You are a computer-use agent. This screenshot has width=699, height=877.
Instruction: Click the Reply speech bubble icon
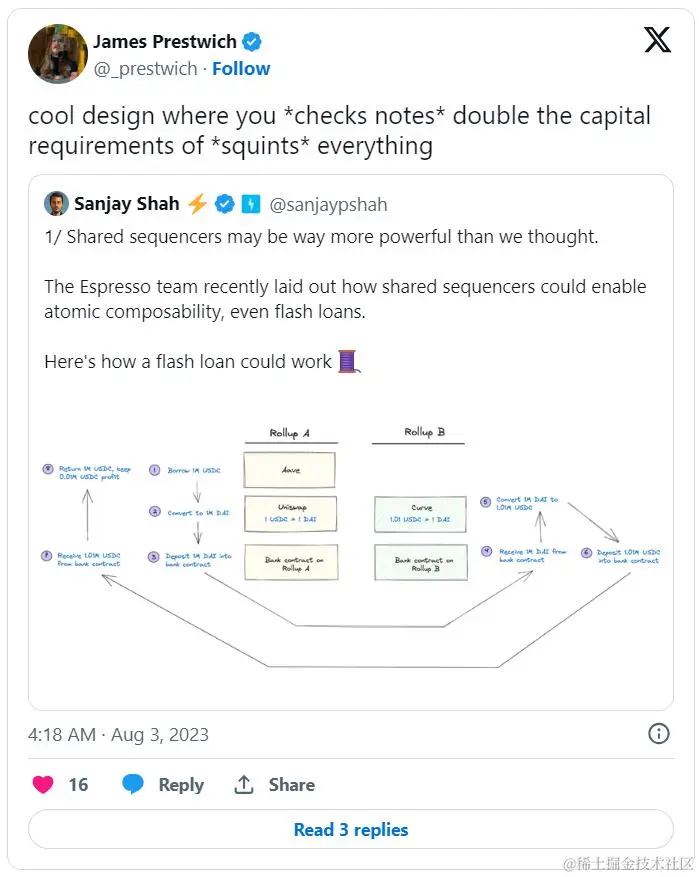[x=133, y=785]
